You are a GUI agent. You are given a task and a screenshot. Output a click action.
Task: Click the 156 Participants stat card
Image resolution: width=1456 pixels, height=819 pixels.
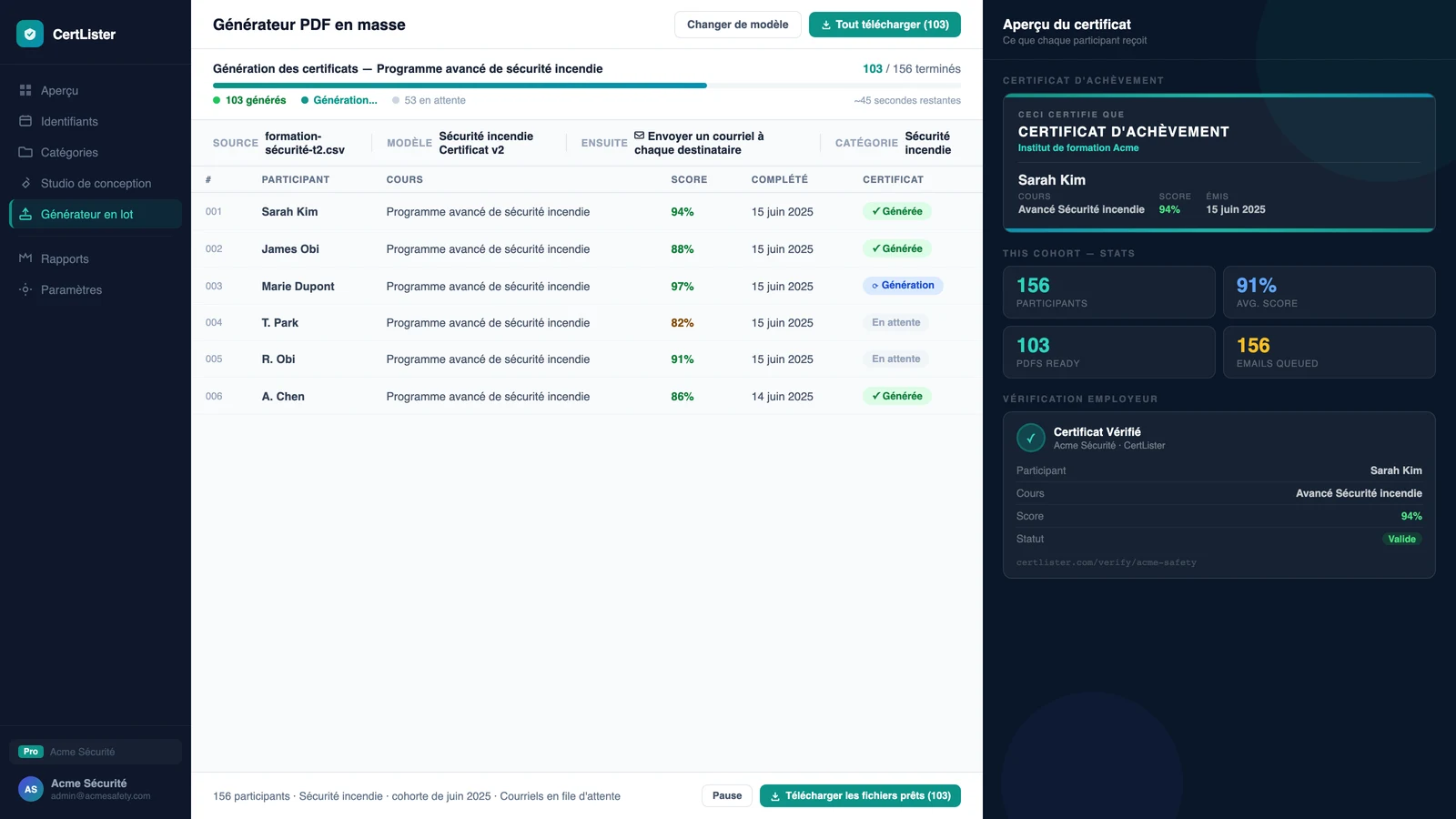point(1109,292)
